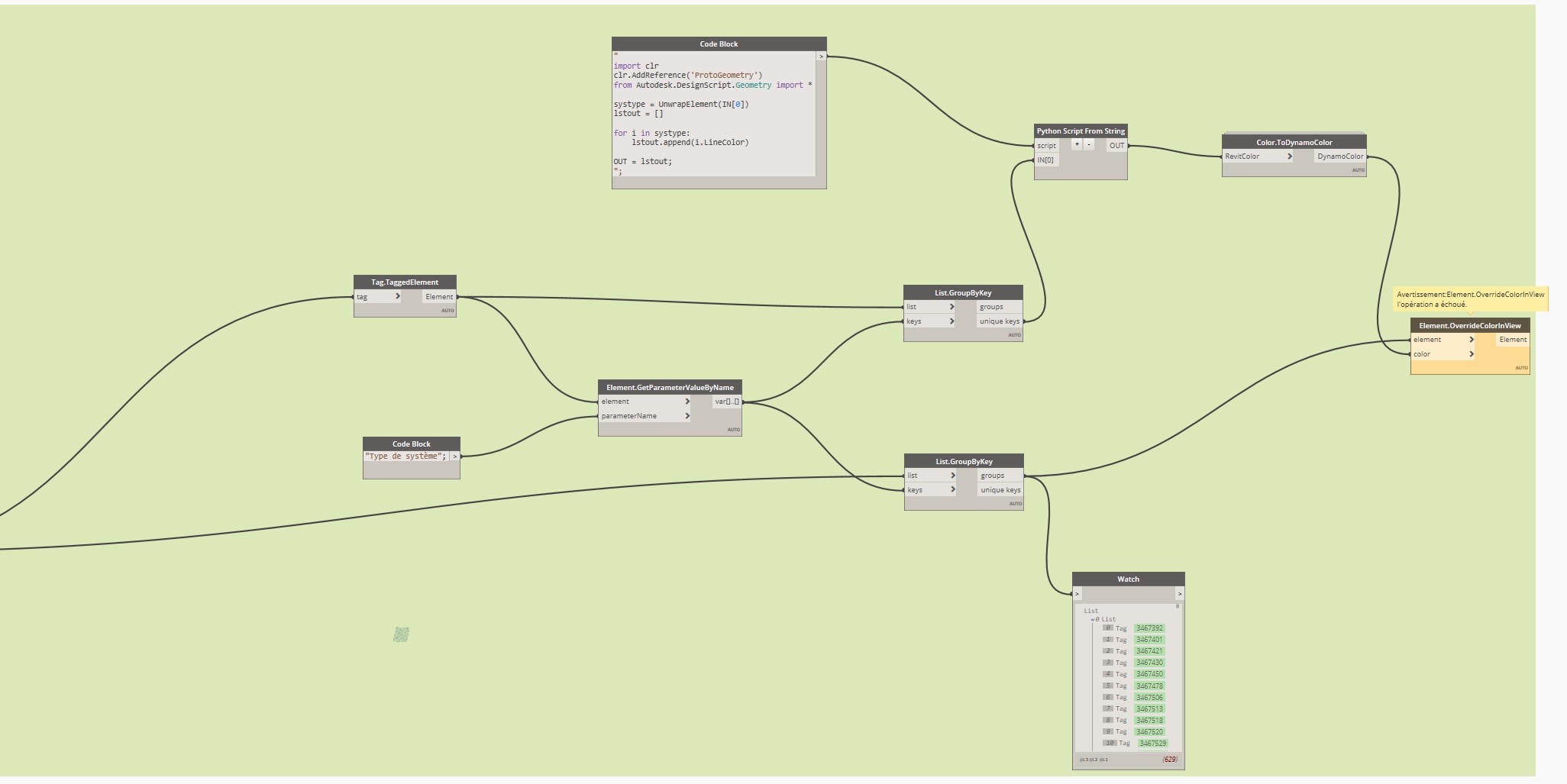Click the Watch node vertical scrollbar thumb
The width and height of the screenshot is (1567, 784).
1178,606
